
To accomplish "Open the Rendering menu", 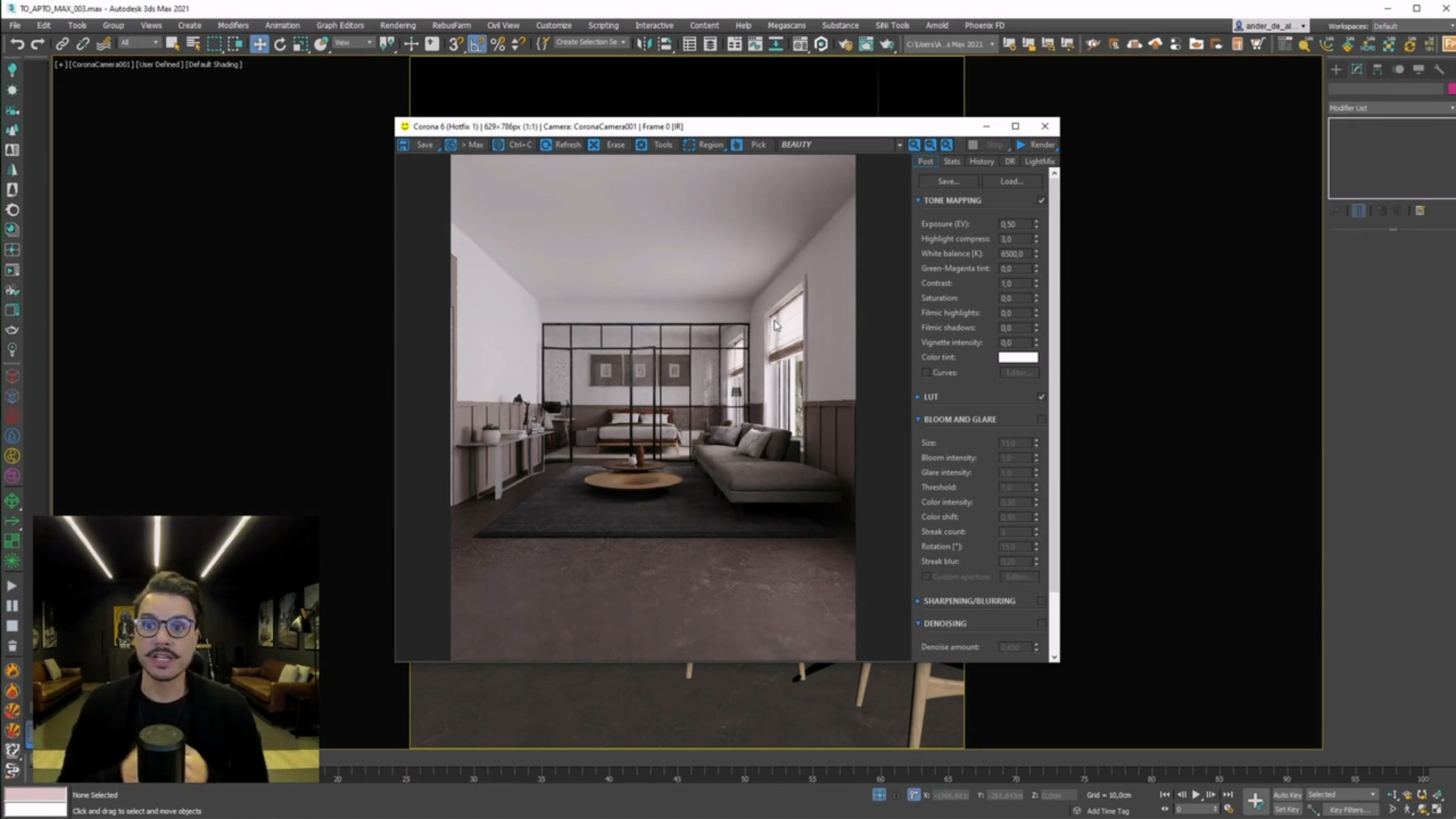I will [x=397, y=25].
